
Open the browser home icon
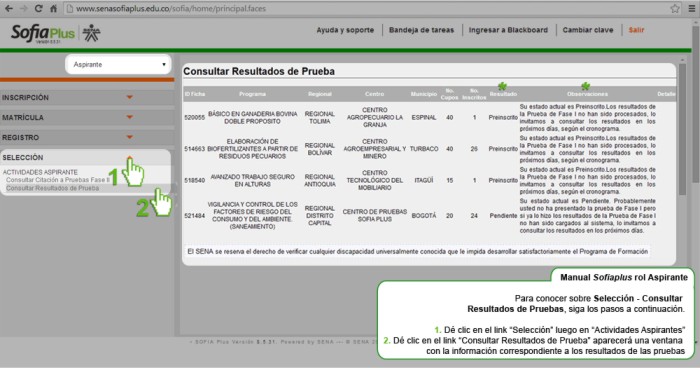pyautogui.click(x=53, y=8)
